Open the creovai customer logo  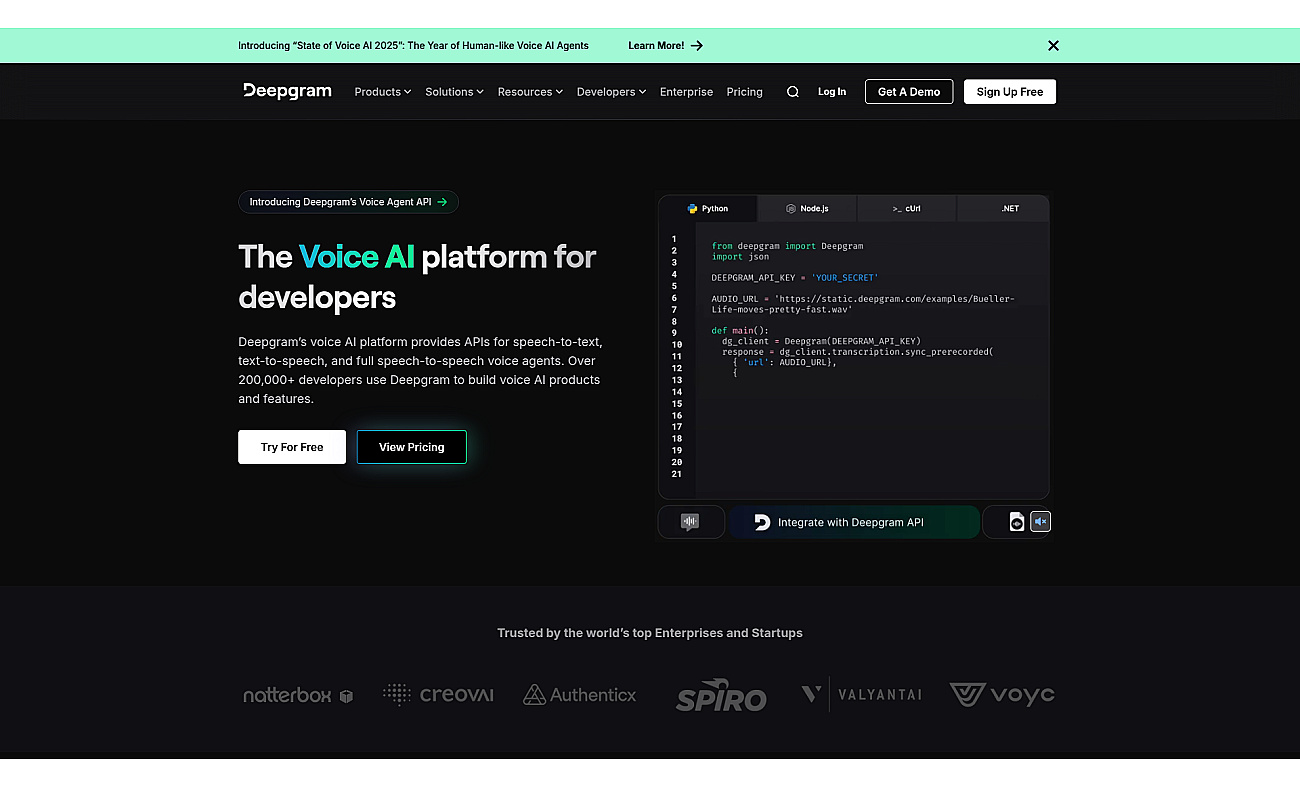coord(438,694)
